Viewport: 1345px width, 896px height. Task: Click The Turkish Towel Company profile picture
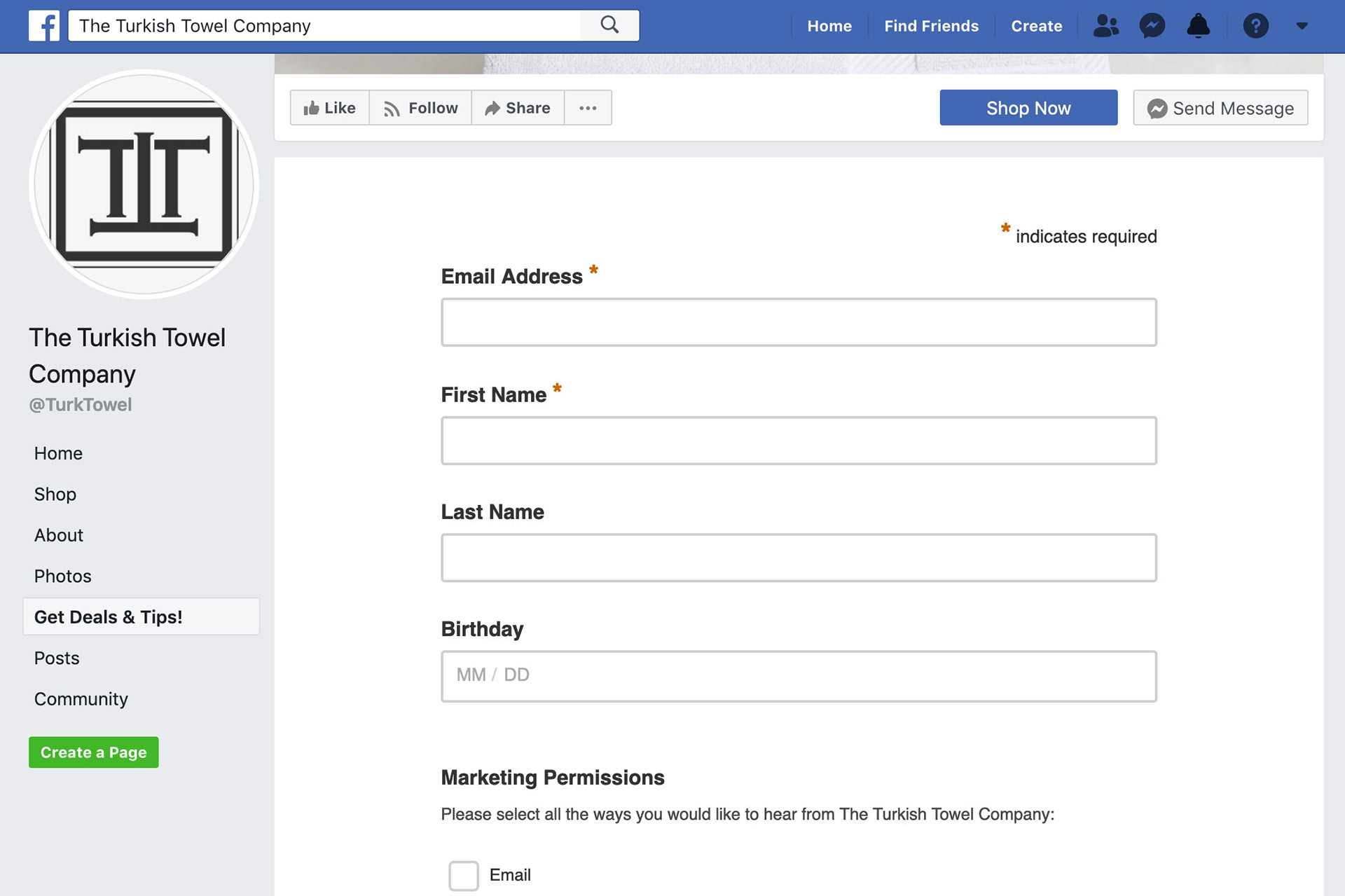click(x=144, y=184)
